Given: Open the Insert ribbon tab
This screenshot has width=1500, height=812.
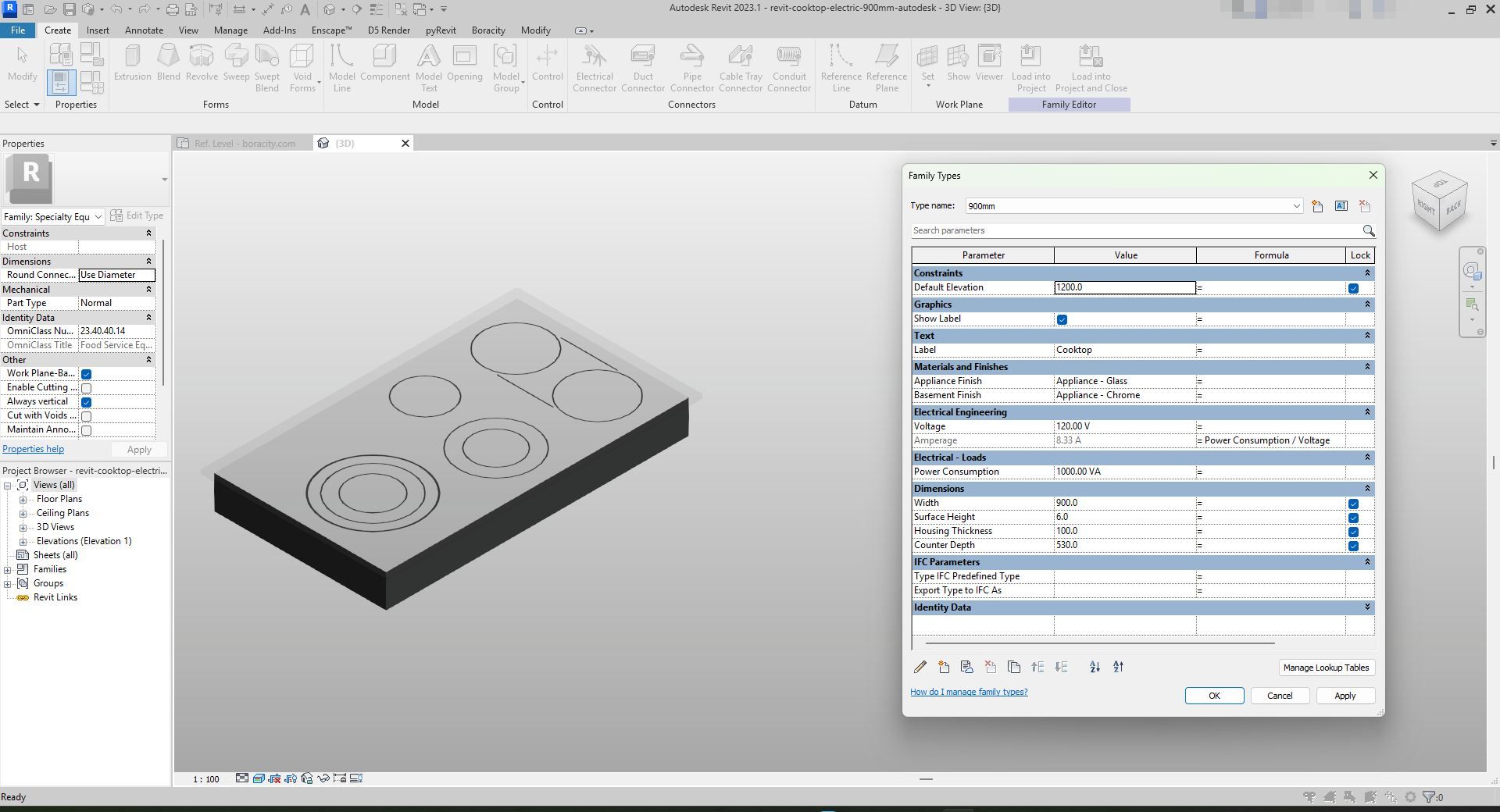Looking at the screenshot, I should (x=98, y=30).
